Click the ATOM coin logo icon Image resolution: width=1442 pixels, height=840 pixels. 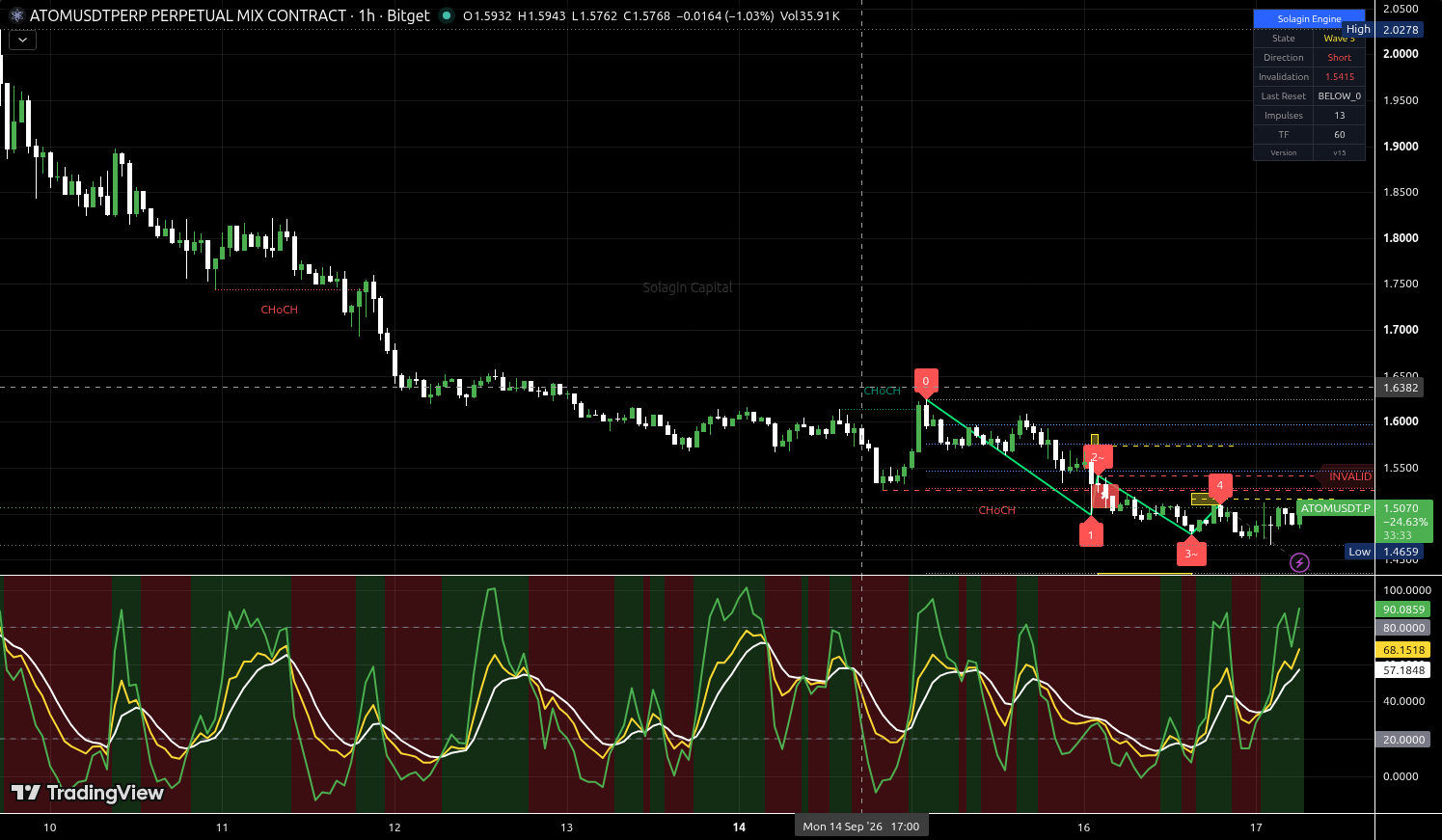(16, 15)
